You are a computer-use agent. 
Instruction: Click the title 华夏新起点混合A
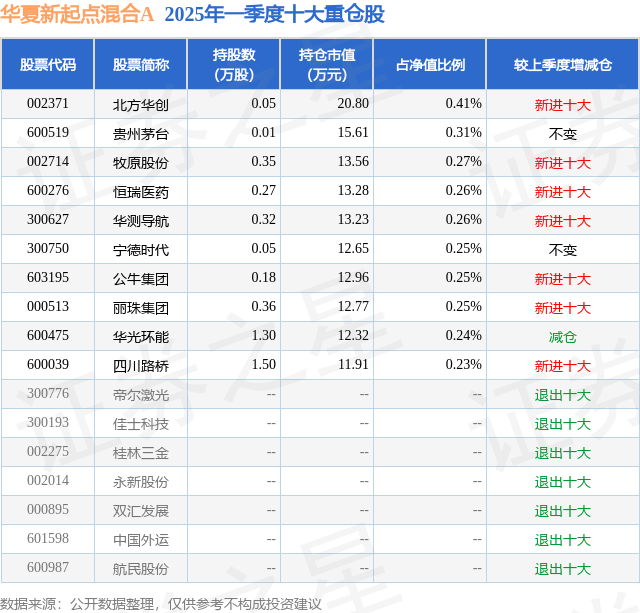coord(77,14)
